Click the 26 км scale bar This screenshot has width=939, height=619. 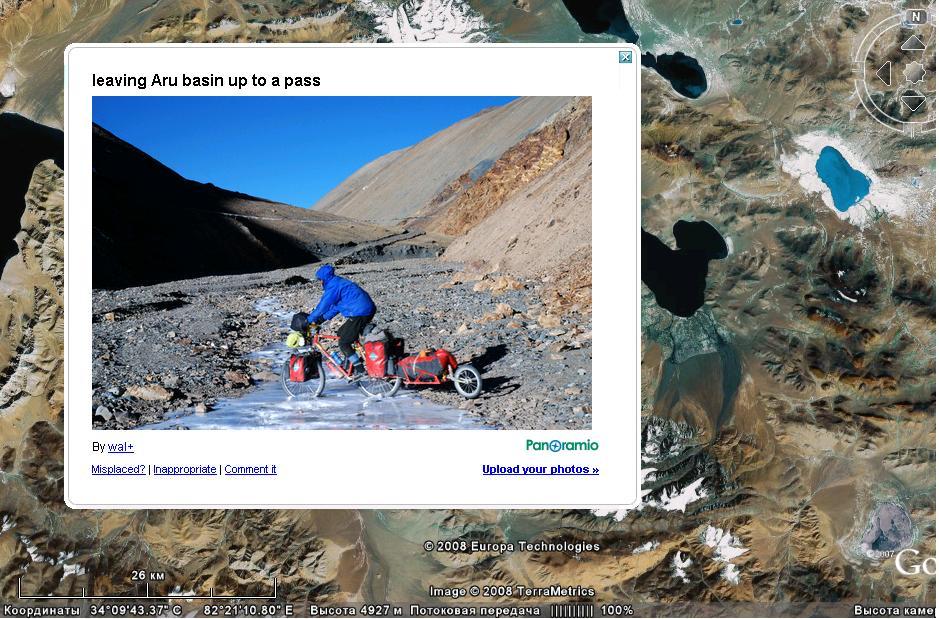click(x=147, y=587)
